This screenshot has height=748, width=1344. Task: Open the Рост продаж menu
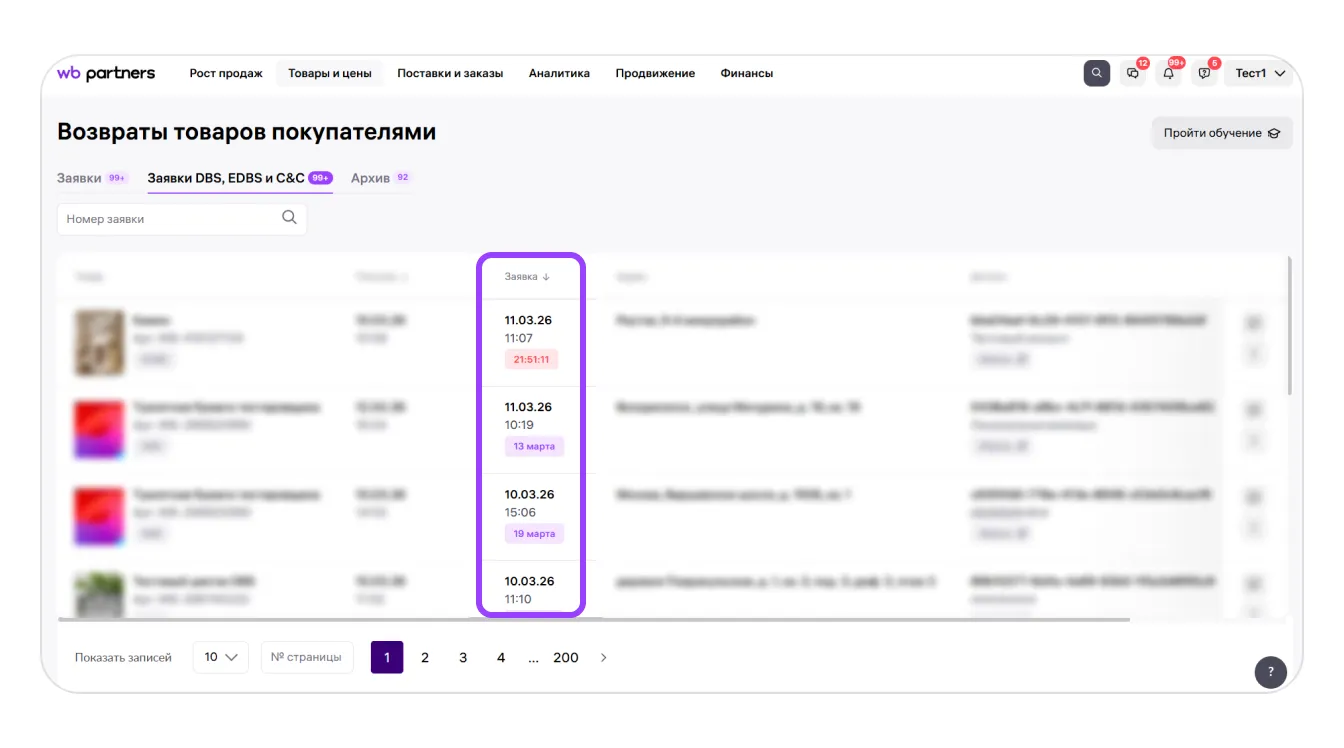226,73
